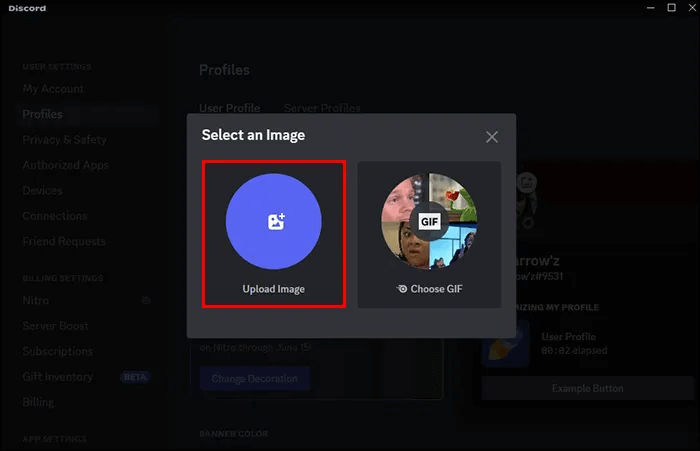This screenshot has height=451, width=700.
Task: Switch to the User Profile tab
Action: pyautogui.click(x=229, y=108)
